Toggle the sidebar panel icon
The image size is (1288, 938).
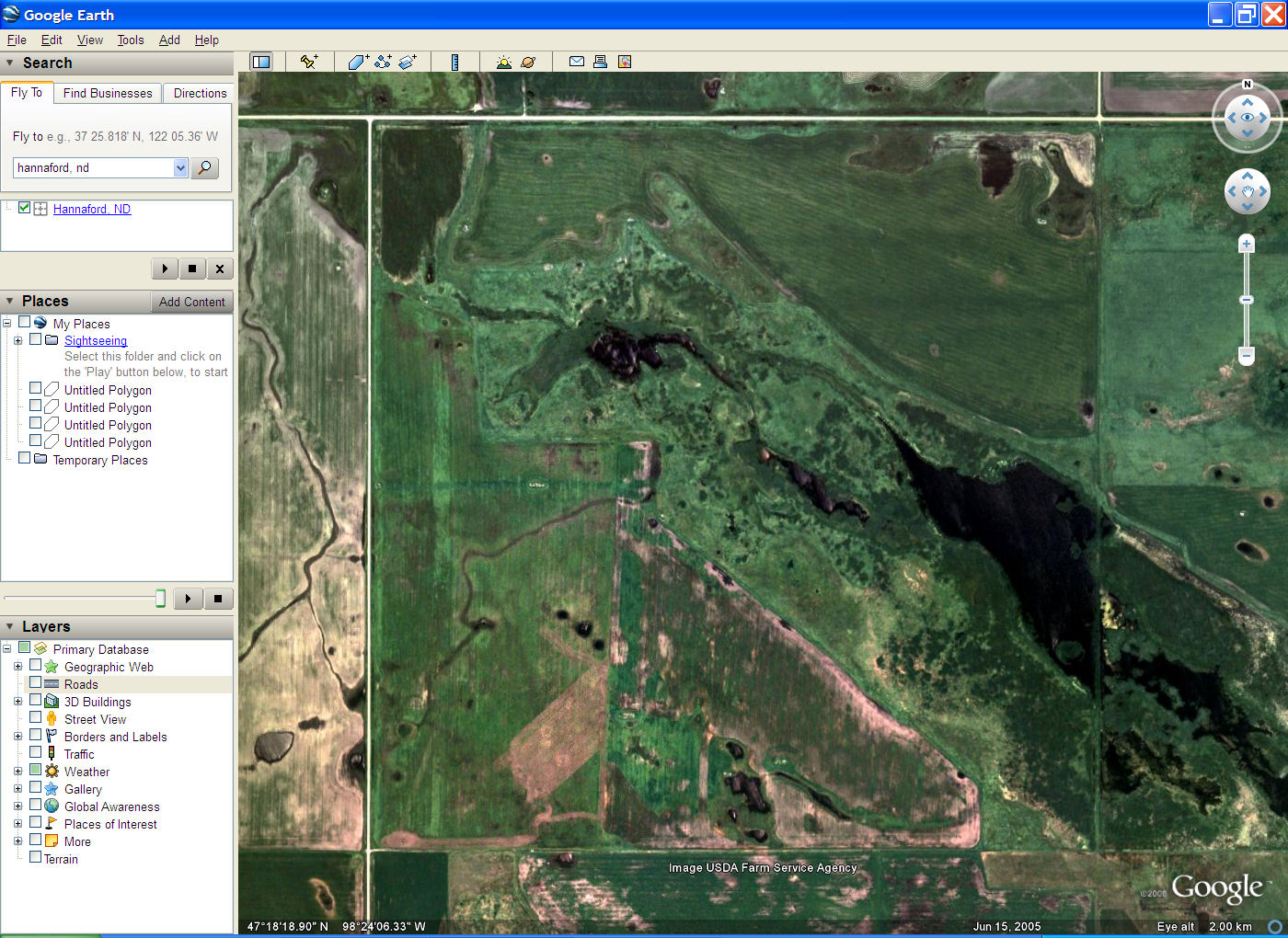point(261,62)
